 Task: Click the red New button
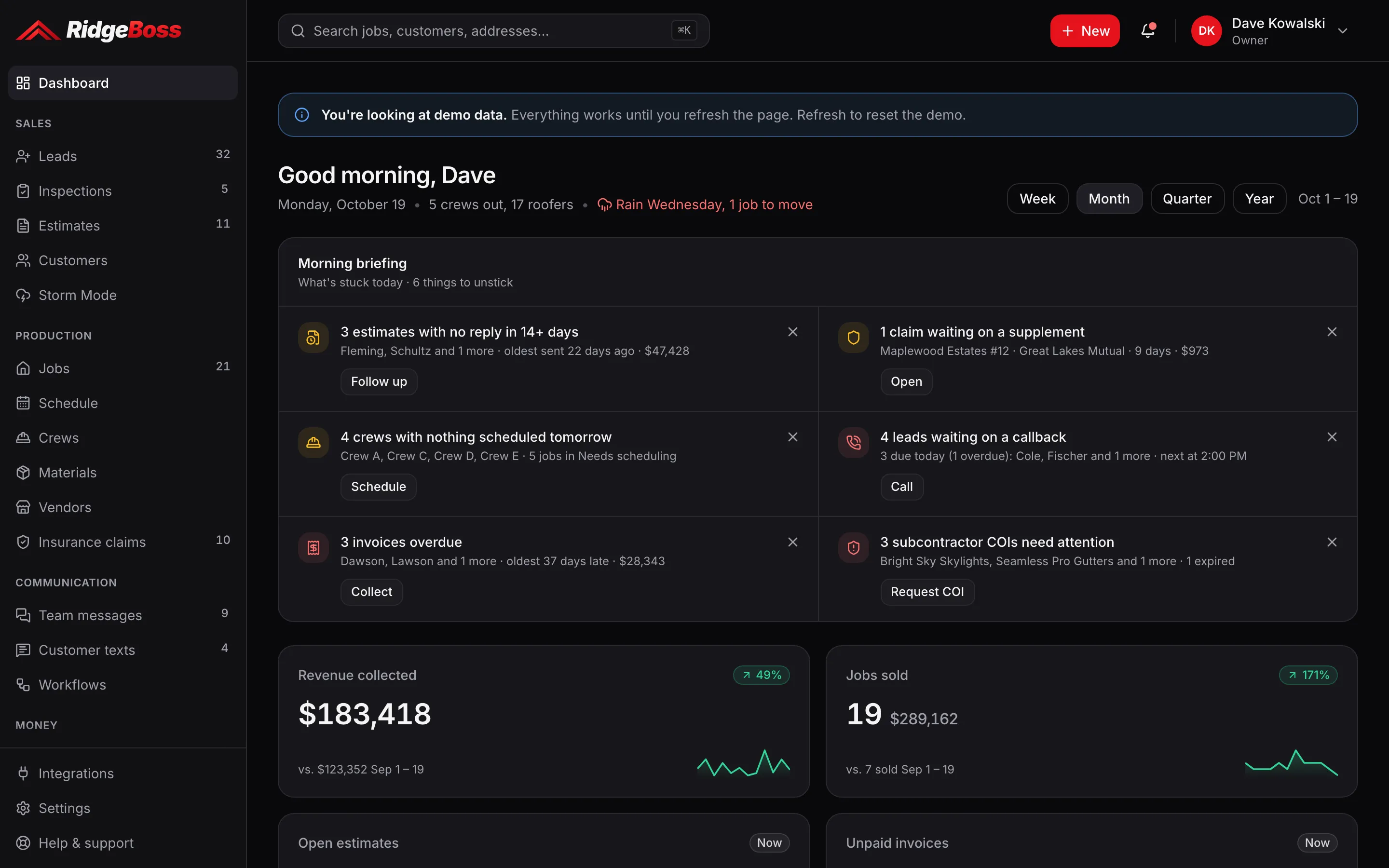(x=1085, y=30)
